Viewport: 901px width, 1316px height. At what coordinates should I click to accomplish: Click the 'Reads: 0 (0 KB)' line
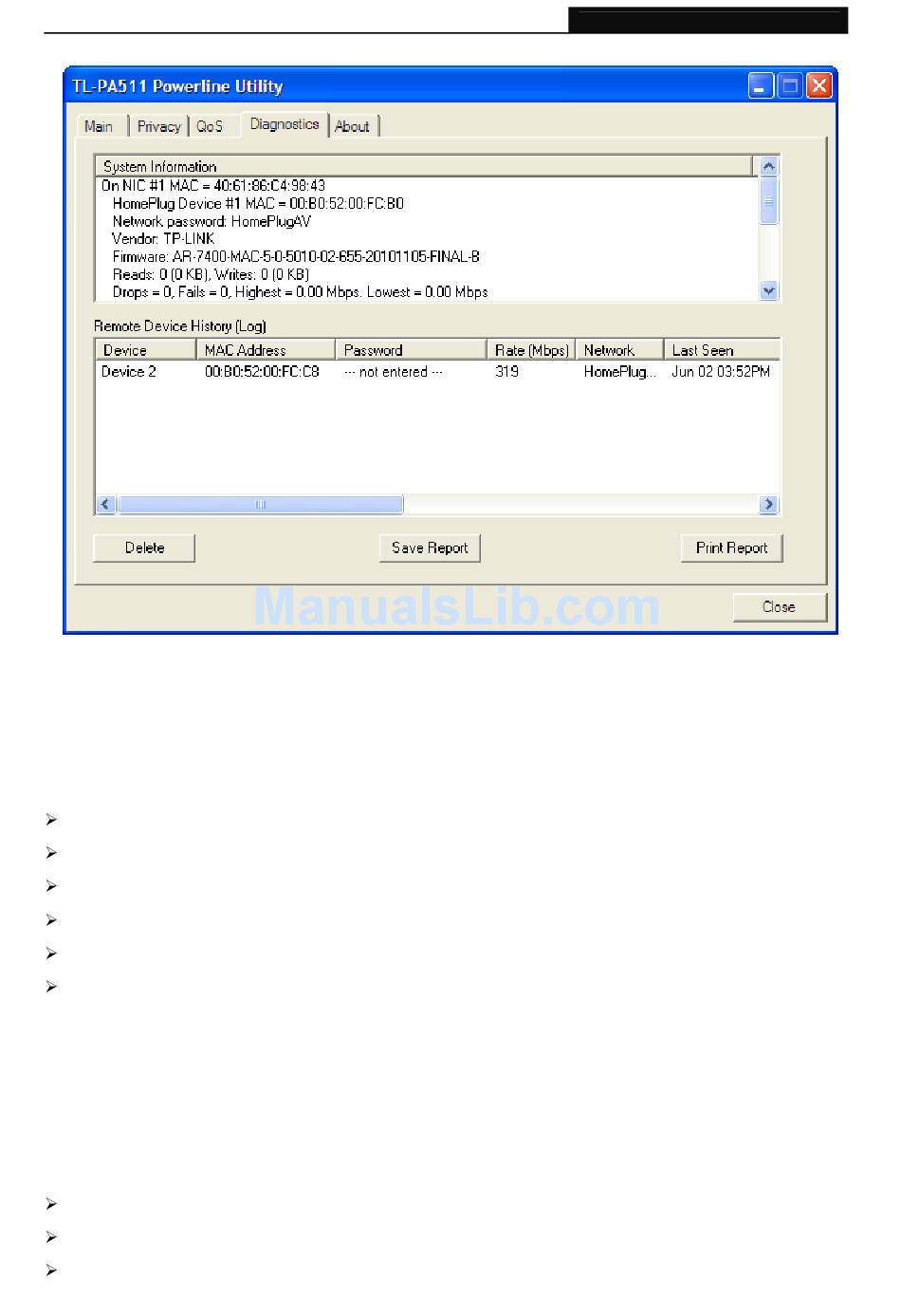click(211, 274)
